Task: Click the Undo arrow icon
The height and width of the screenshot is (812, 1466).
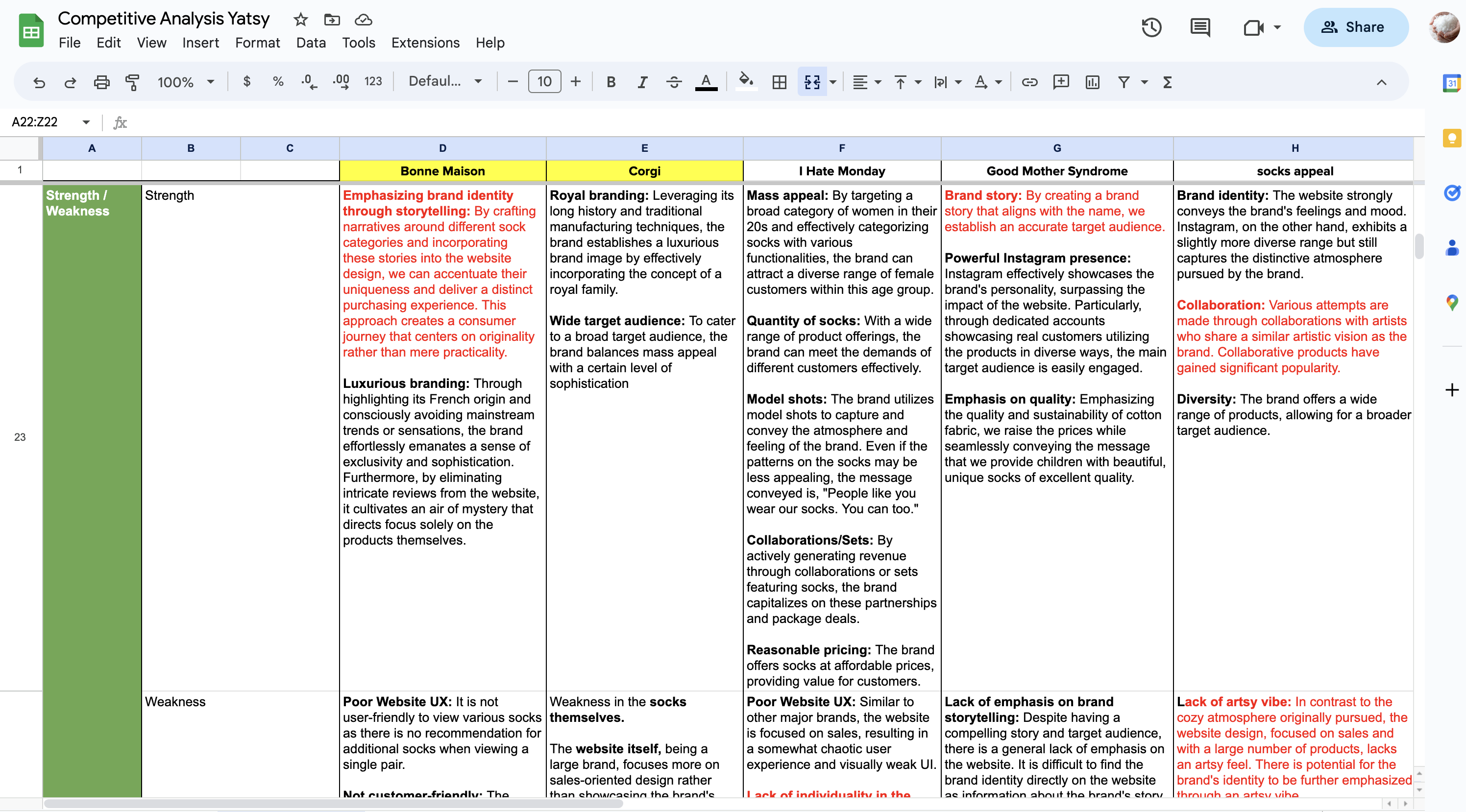Action: tap(39, 82)
